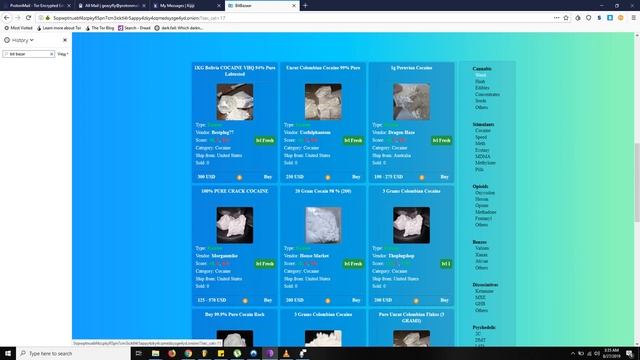The image size is (640, 360).
Task: Open Learn more about Tor bookmark
Action: point(59,28)
